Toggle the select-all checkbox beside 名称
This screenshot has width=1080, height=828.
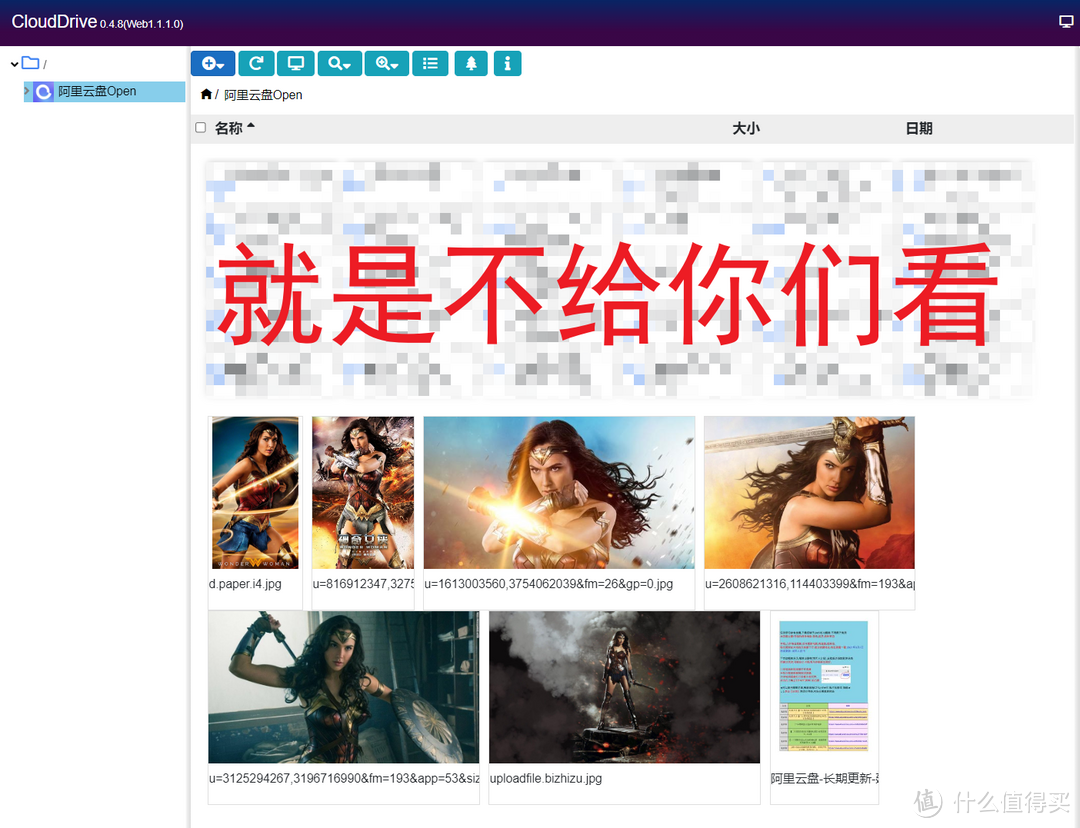(x=200, y=128)
